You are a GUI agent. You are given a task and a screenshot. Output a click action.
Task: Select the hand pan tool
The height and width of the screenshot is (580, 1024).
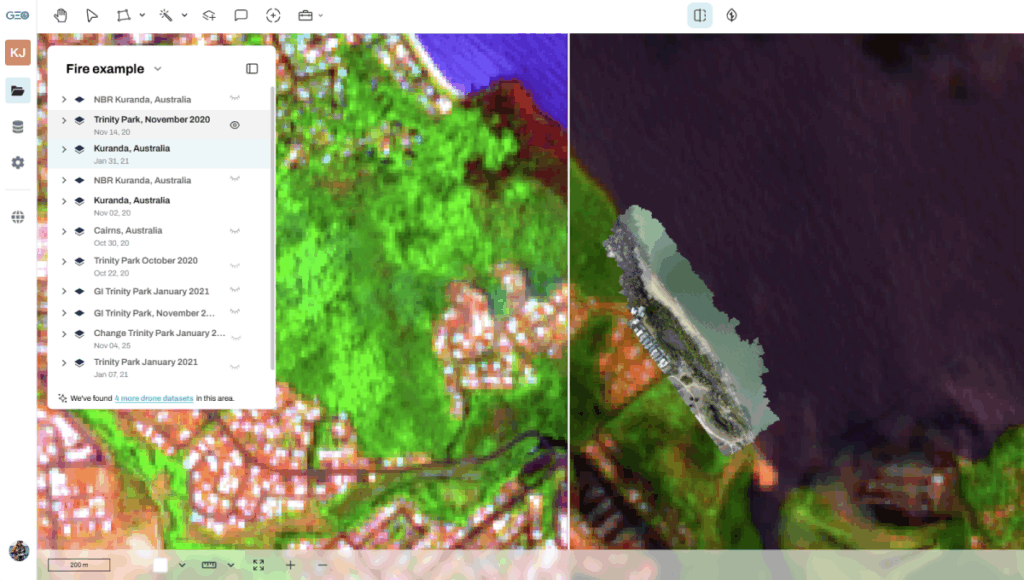tap(61, 15)
